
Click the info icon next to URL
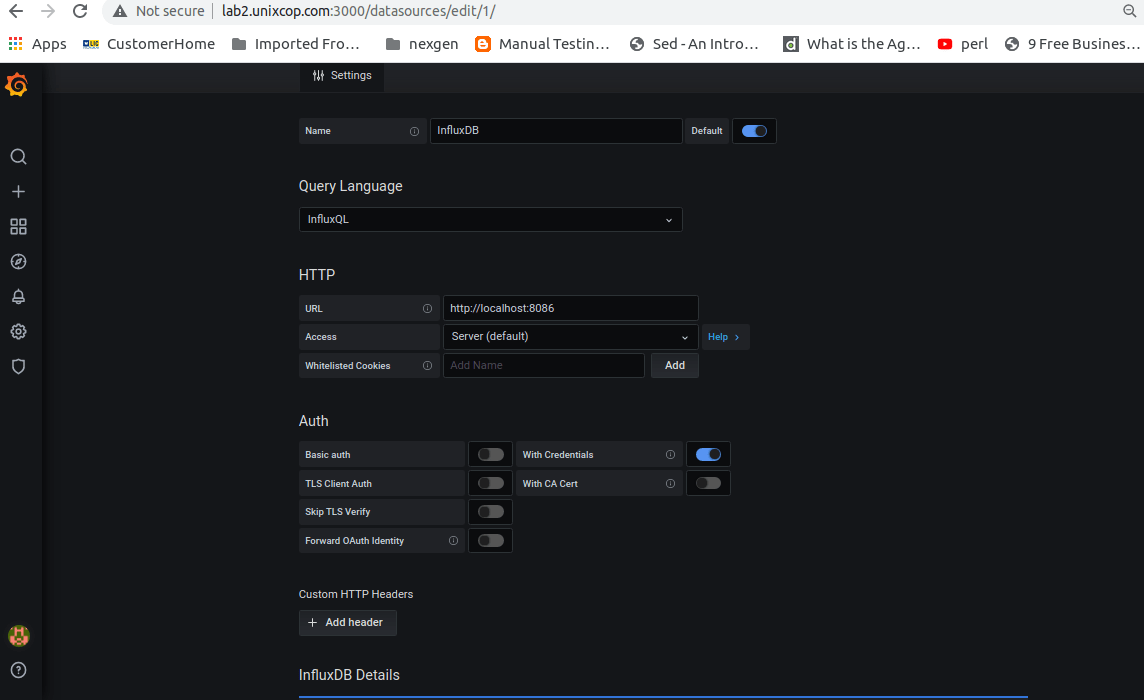428,309
